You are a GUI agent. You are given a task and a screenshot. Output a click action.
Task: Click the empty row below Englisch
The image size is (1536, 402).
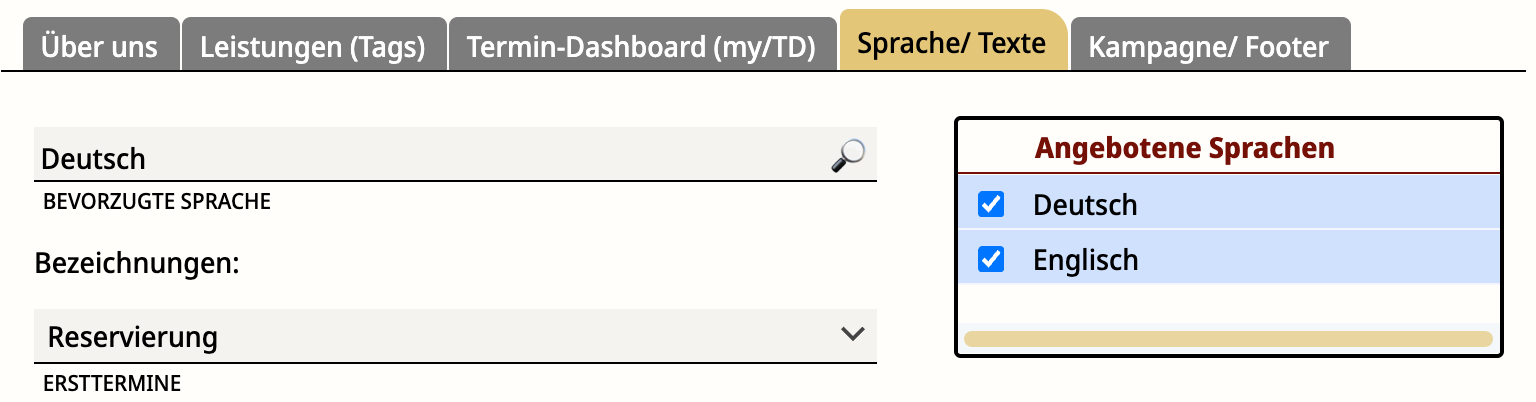coord(1229,305)
